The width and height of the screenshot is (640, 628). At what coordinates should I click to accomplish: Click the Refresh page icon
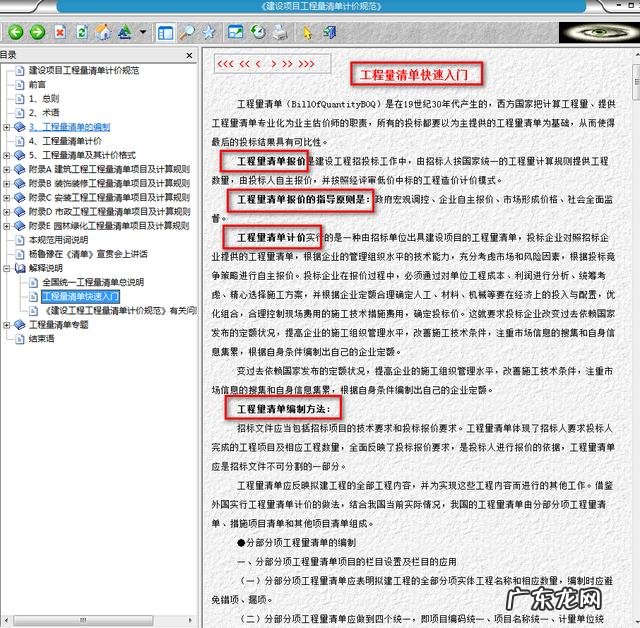(83, 32)
